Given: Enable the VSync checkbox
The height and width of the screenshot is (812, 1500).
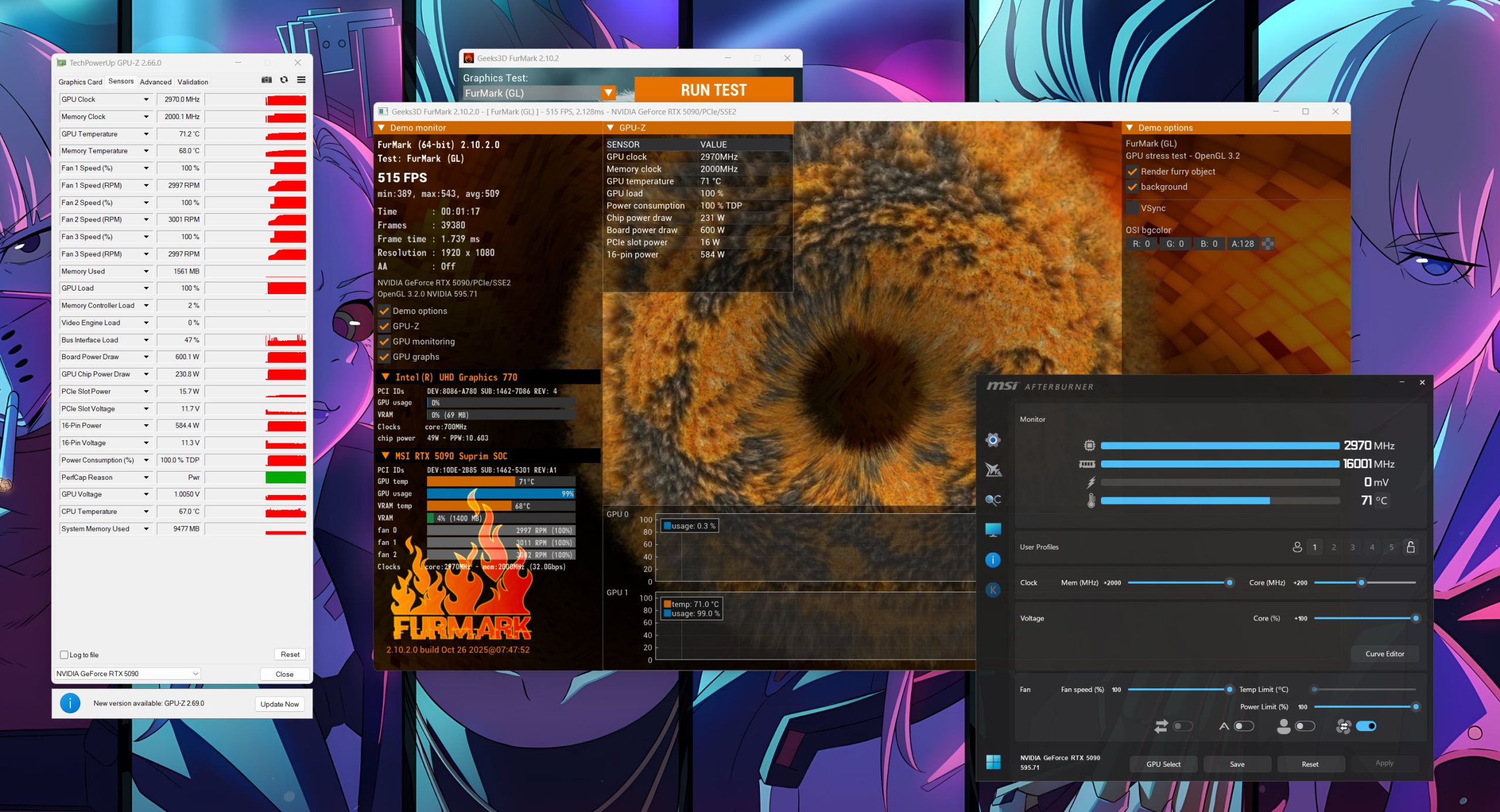Looking at the screenshot, I should [1132, 208].
